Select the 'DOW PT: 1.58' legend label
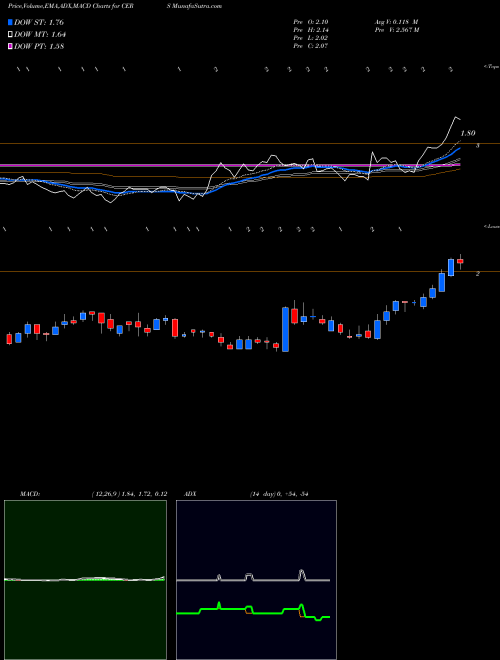 click(x=39, y=46)
